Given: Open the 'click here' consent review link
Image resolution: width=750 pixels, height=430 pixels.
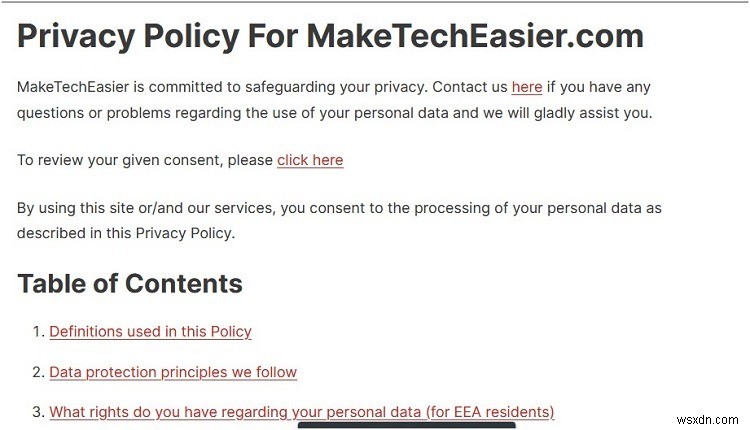Looking at the screenshot, I should 310,160.
